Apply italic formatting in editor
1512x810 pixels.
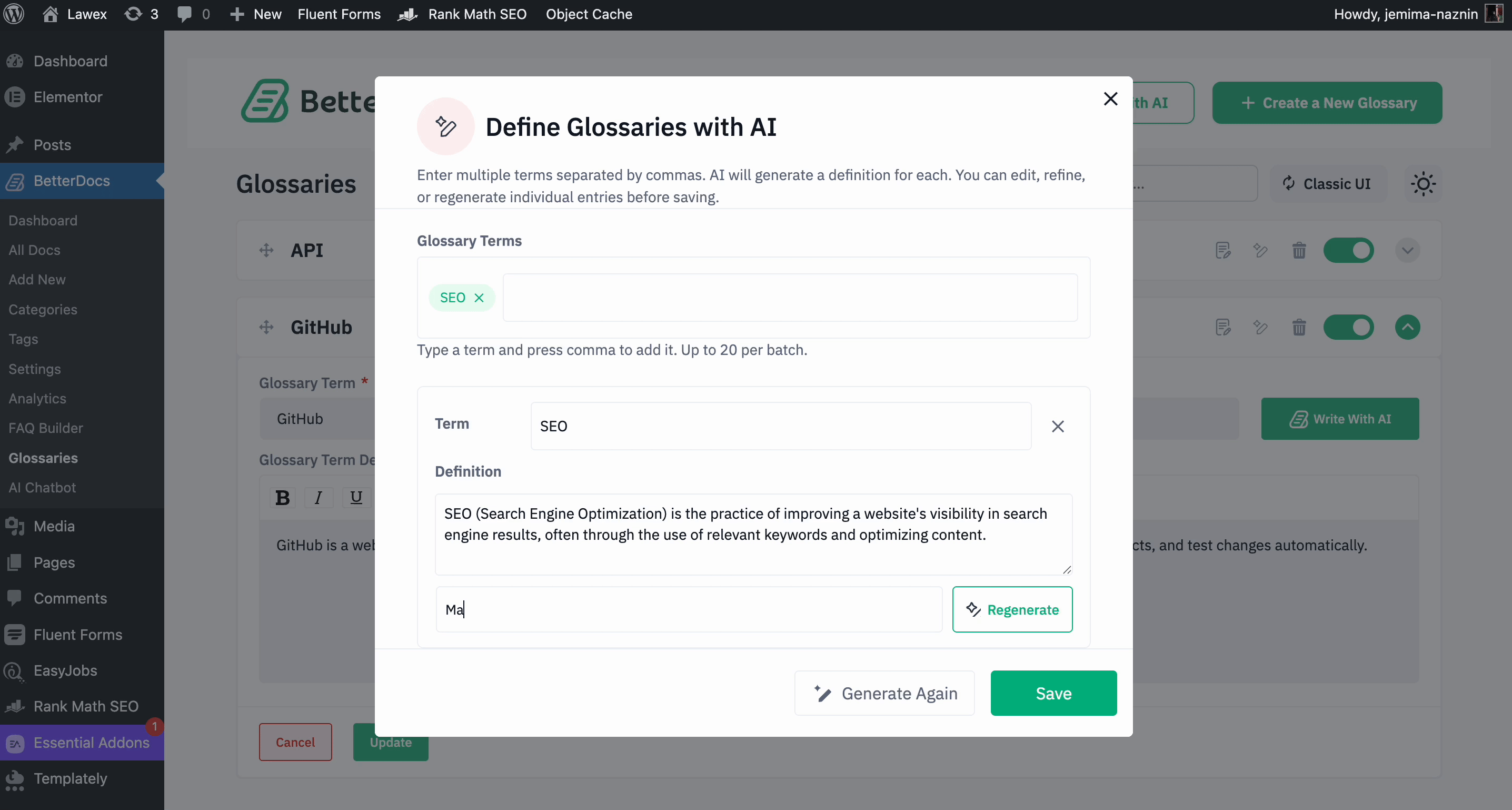(318, 498)
